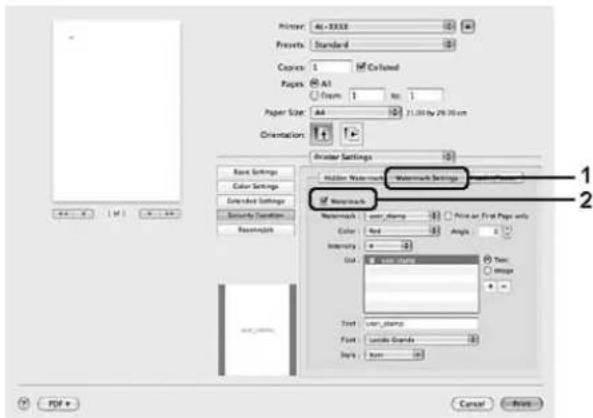Open the Intensity dropdown
Viewport: 593px width, 418px height.
tap(388, 246)
